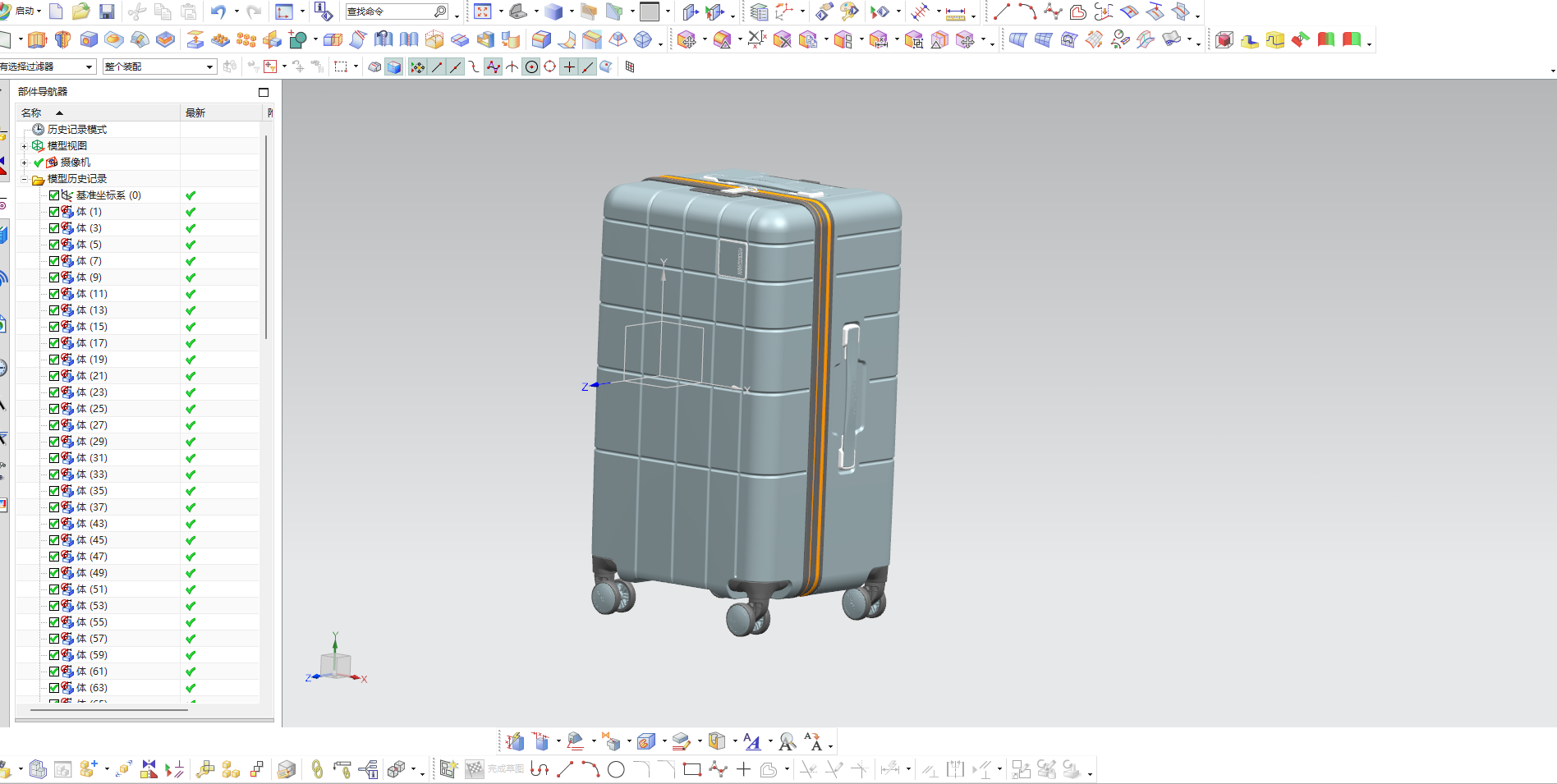Select the Edge Blend icon
The image size is (1557, 784).
pyautogui.click(x=541, y=39)
